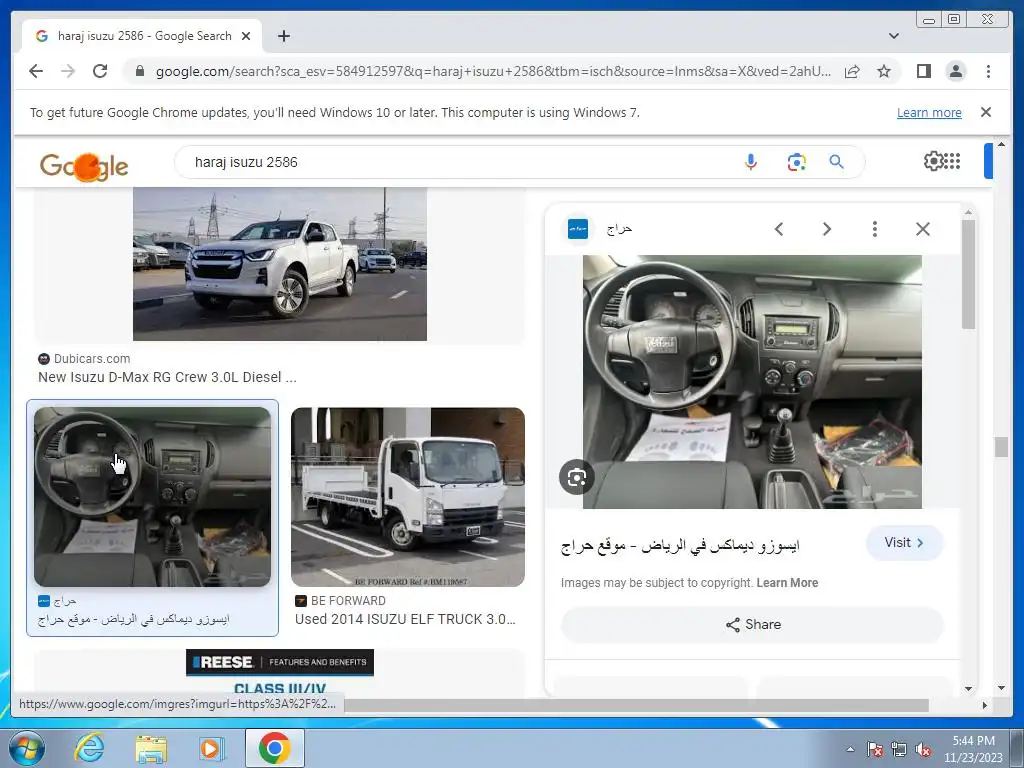Open Windows Explorer from taskbar

pyautogui.click(x=151, y=749)
